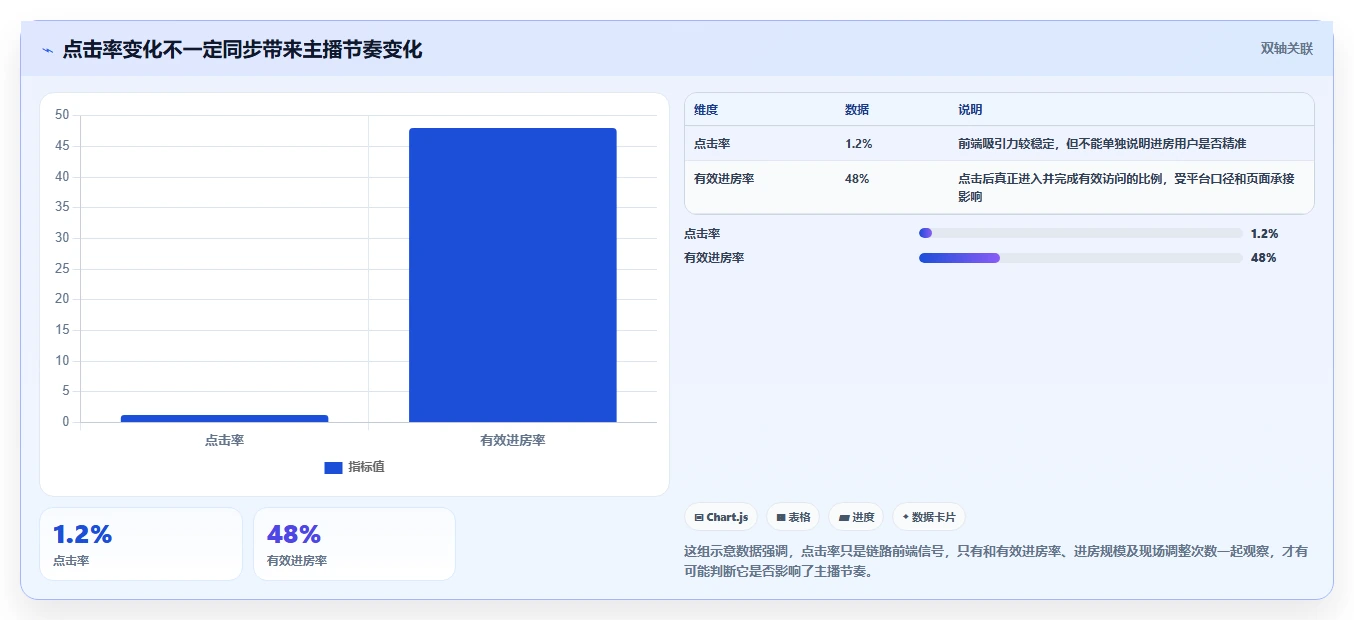The width and height of the screenshot is (1354, 620).
Task: Click the 48% value beside the progress bar
Action: pyautogui.click(x=1263, y=257)
